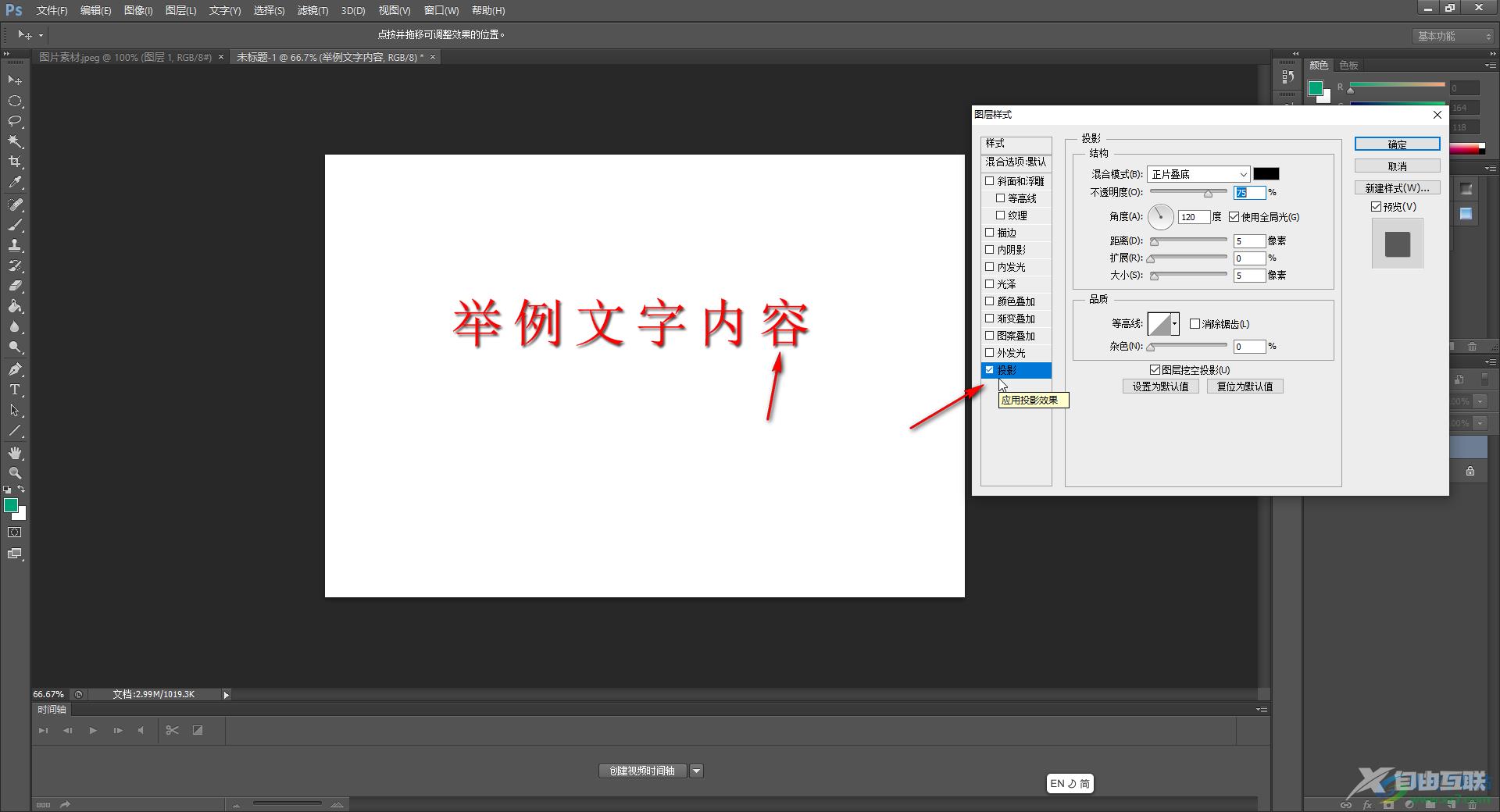Uncheck 投影 style checkbox
The width and height of the screenshot is (1500, 812).
click(x=990, y=370)
